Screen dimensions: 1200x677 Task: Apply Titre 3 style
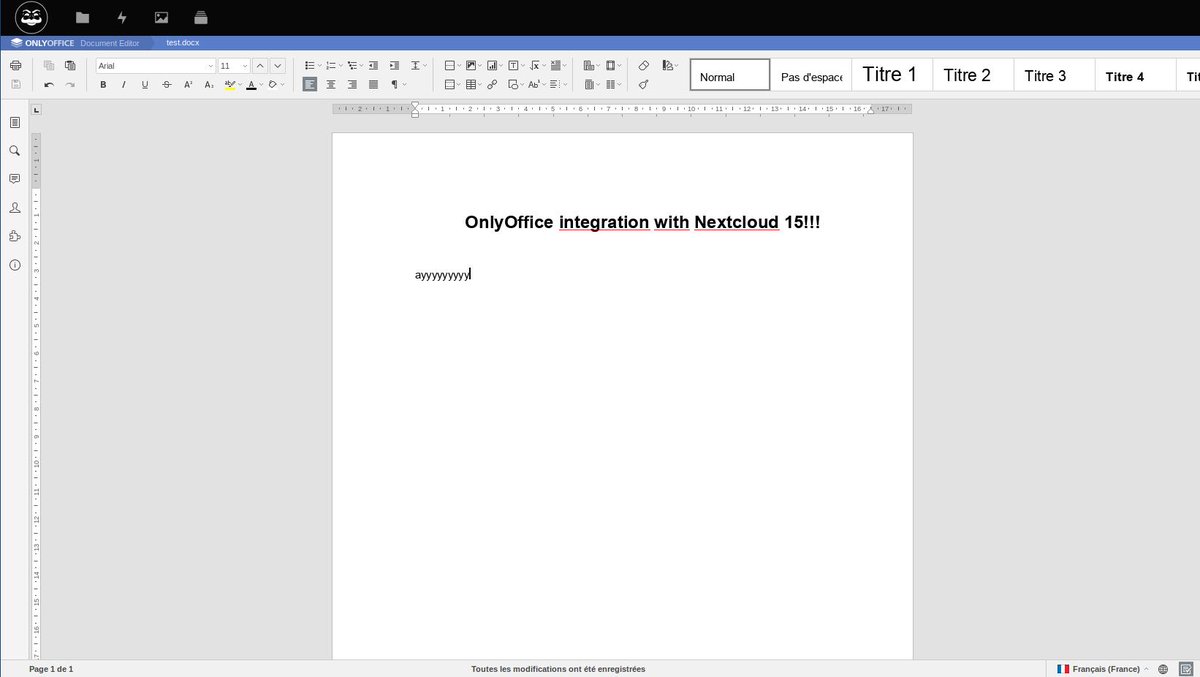click(x=1054, y=75)
